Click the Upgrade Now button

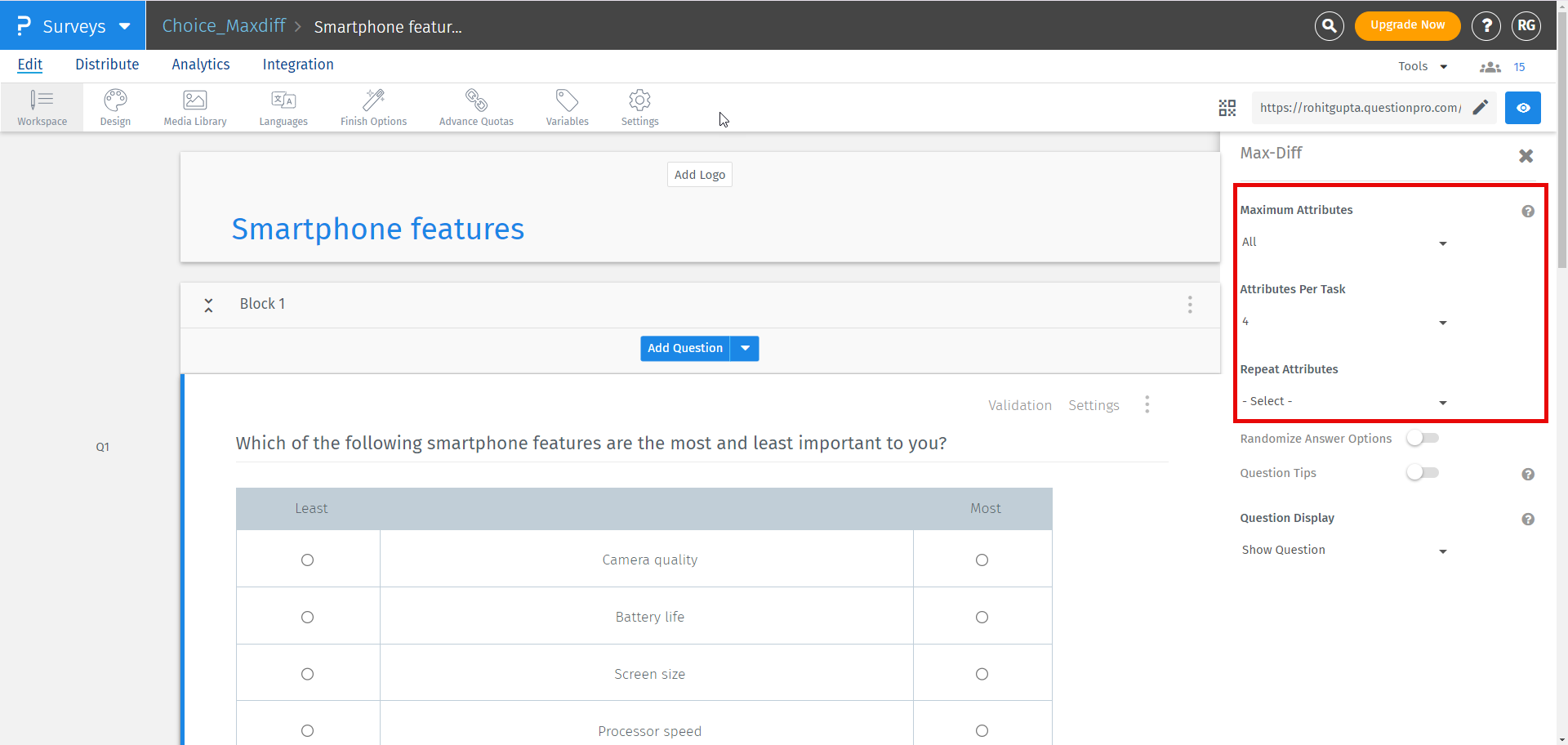coord(1407,25)
